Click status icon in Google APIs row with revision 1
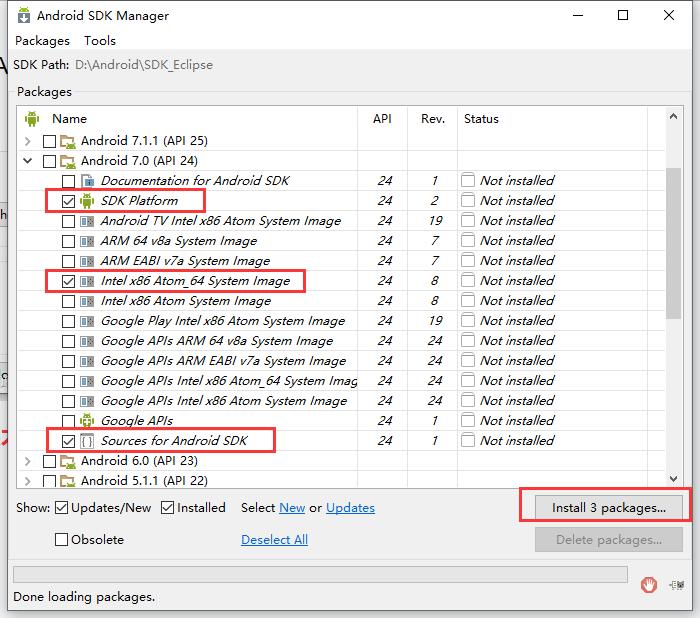Screen dimensions: 700x618 (468, 420)
